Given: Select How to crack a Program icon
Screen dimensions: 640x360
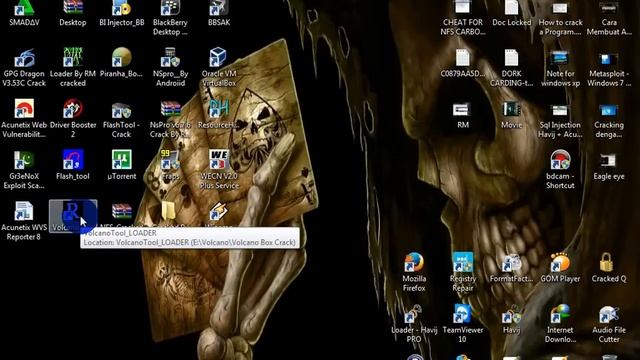Looking at the screenshot, I should point(560,8).
